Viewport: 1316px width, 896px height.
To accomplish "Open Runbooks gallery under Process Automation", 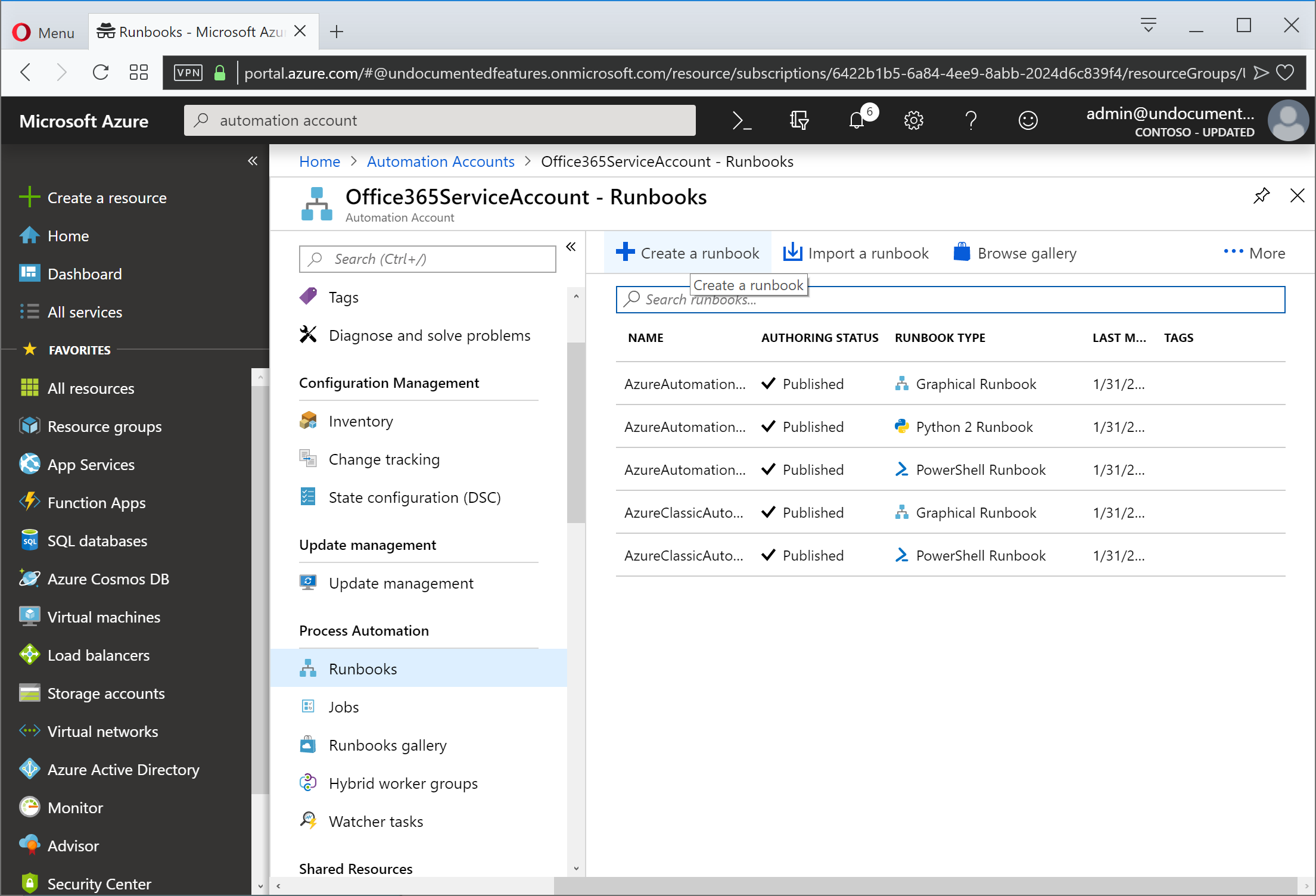I will (387, 745).
